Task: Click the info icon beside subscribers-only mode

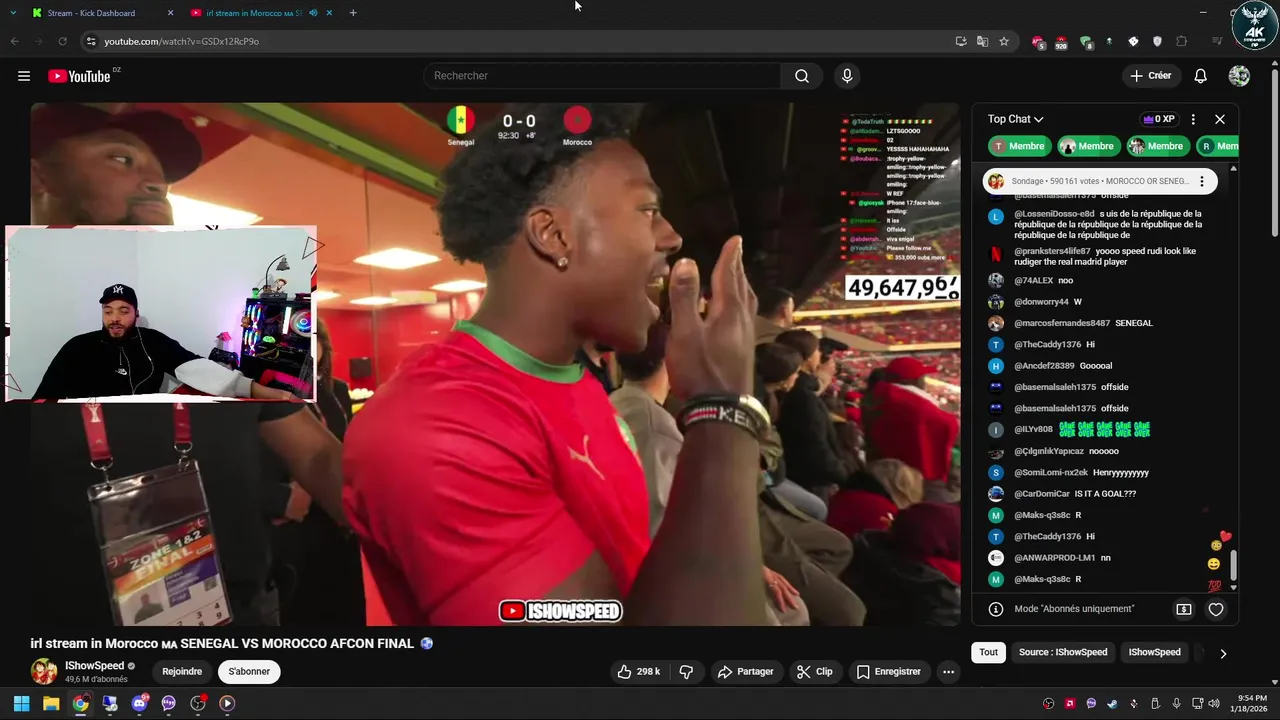Action: coord(996,609)
